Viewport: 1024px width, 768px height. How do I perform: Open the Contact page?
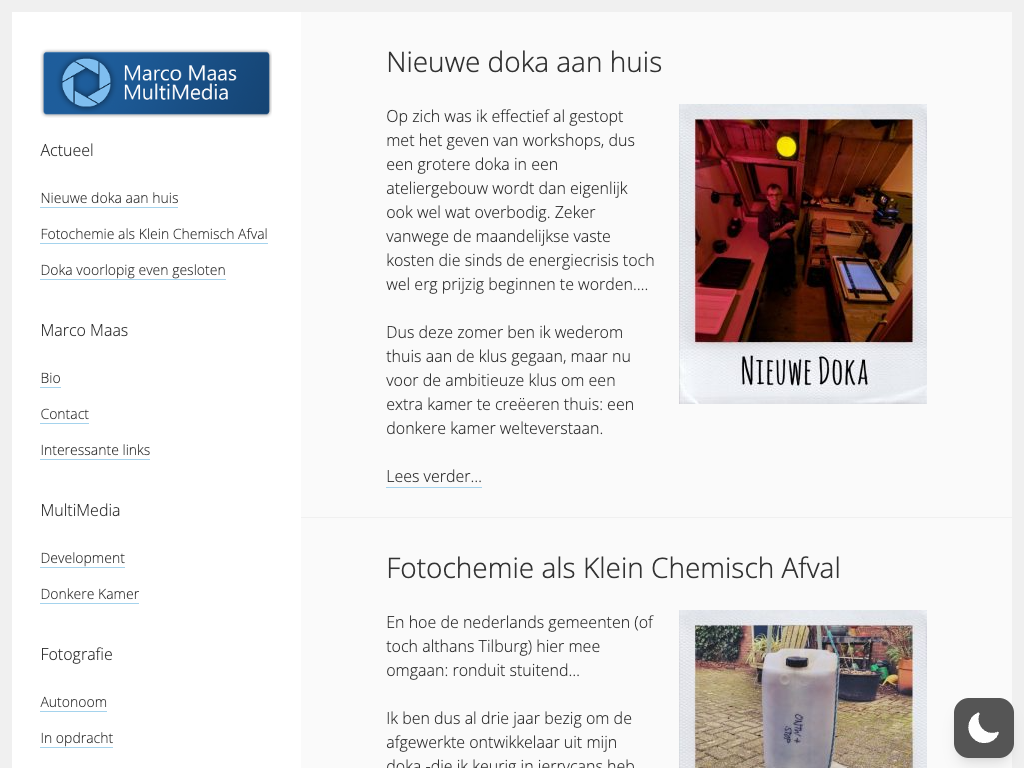[64, 414]
